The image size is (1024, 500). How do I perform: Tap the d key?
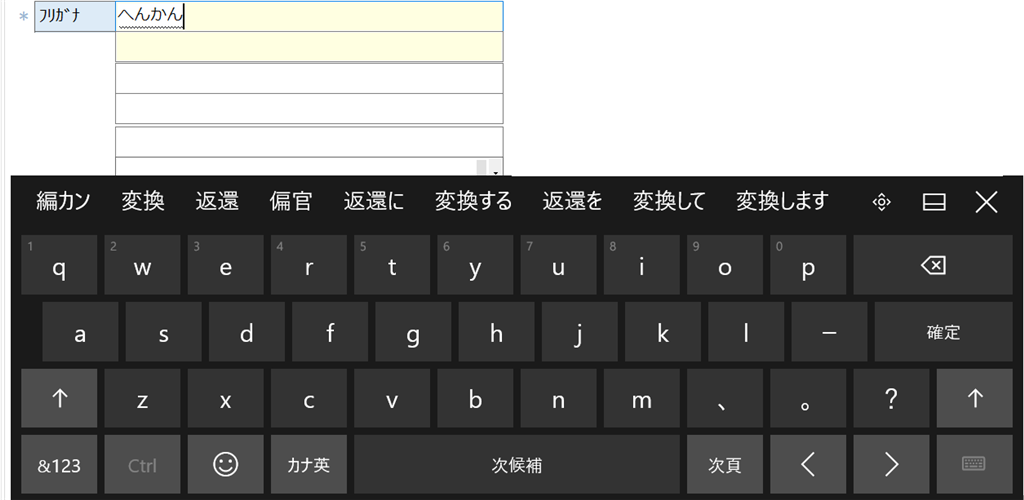pyautogui.click(x=246, y=332)
